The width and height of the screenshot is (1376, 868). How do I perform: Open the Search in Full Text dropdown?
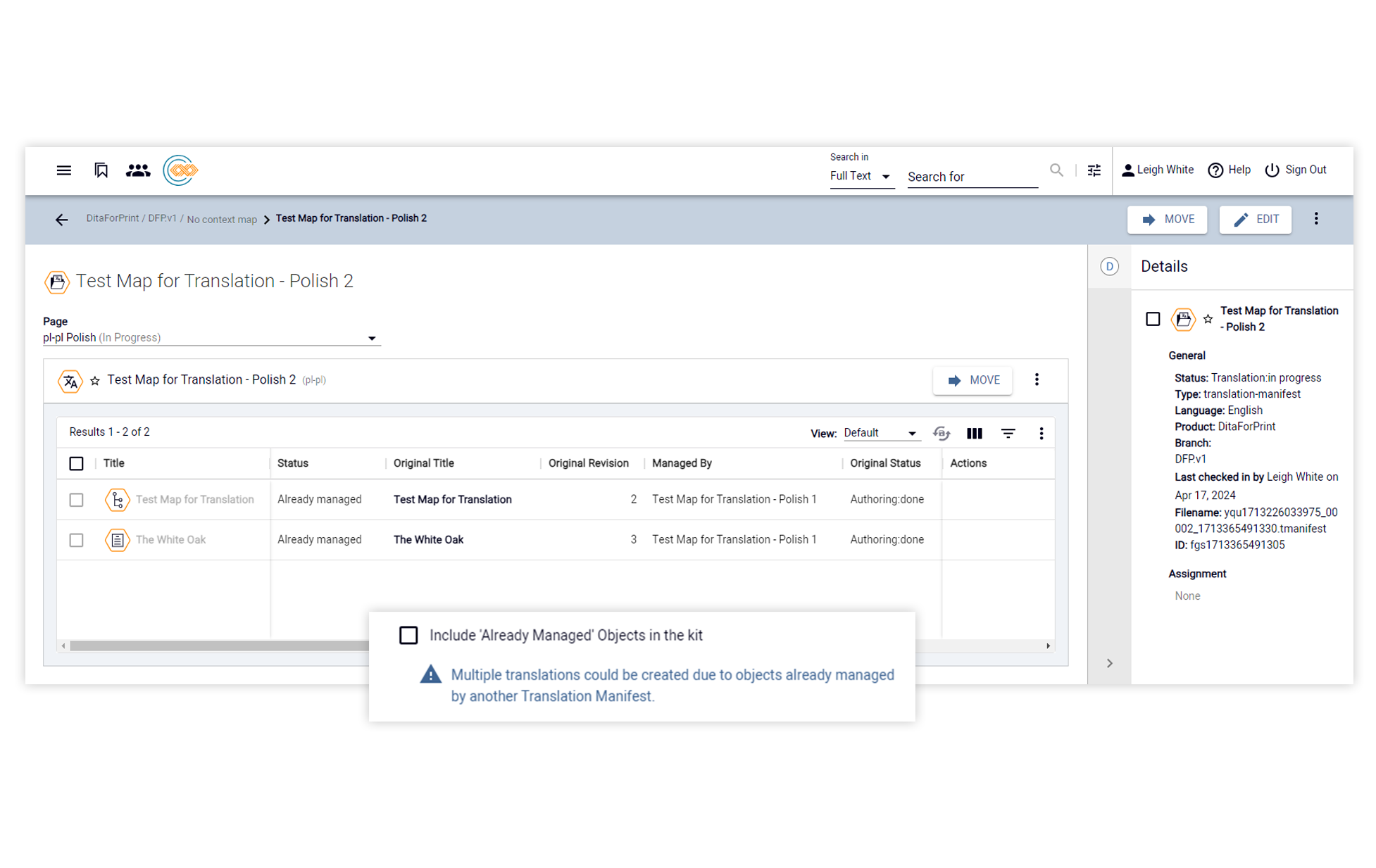pyautogui.click(x=861, y=176)
